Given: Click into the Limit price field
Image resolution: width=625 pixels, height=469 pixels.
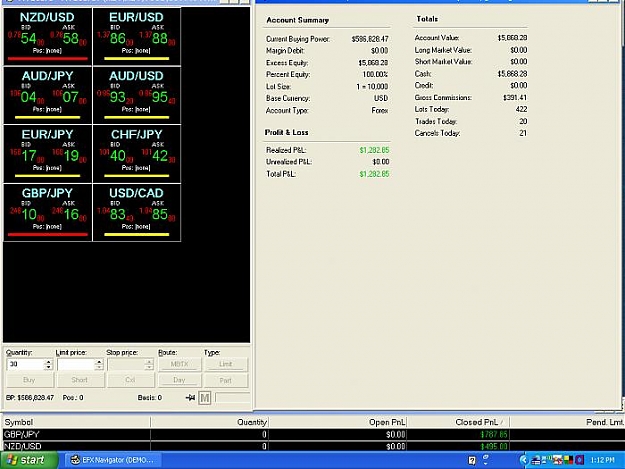Looking at the screenshot, I should click(x=76, y=364).
